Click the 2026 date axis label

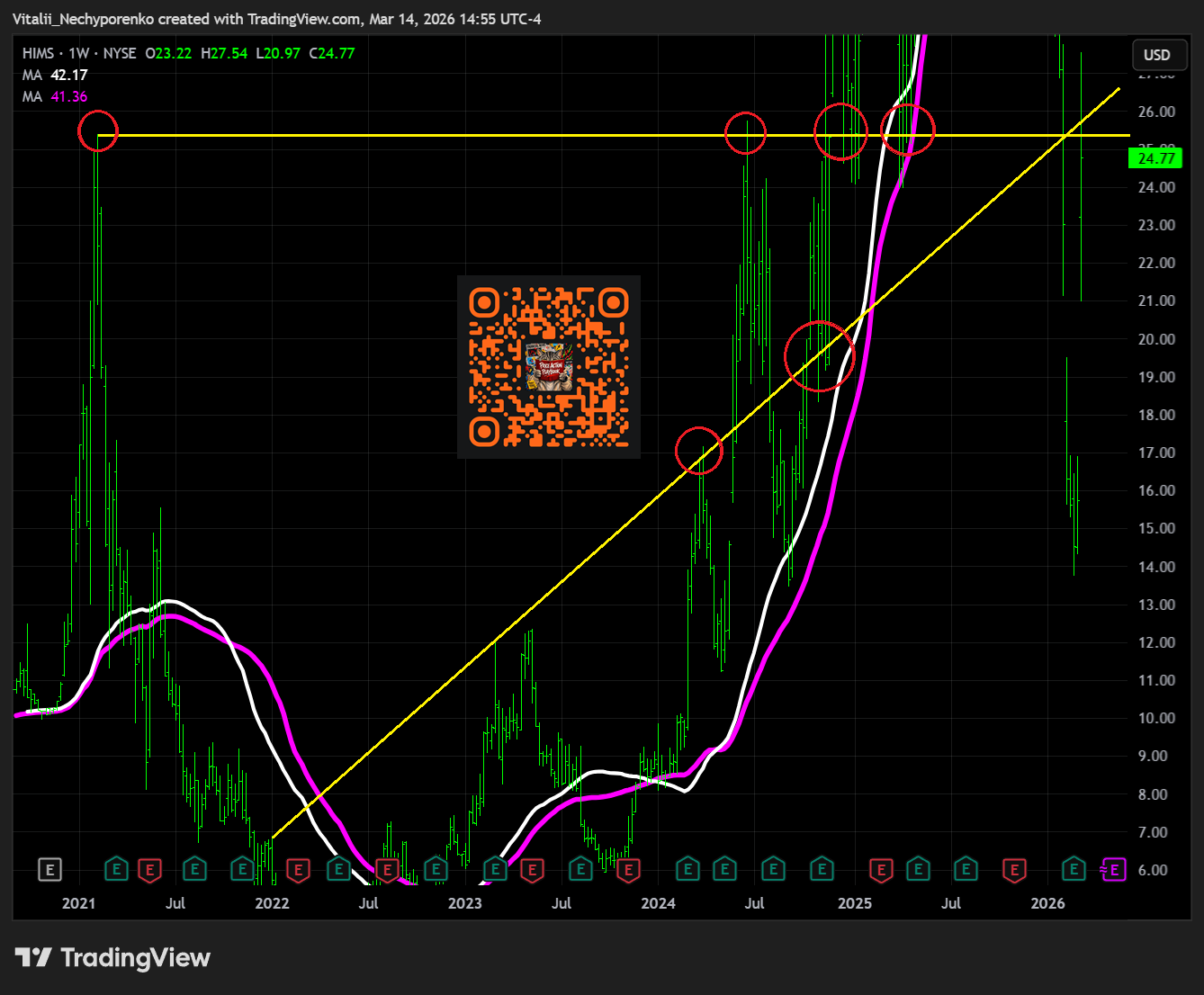[x=1047, y=902]
